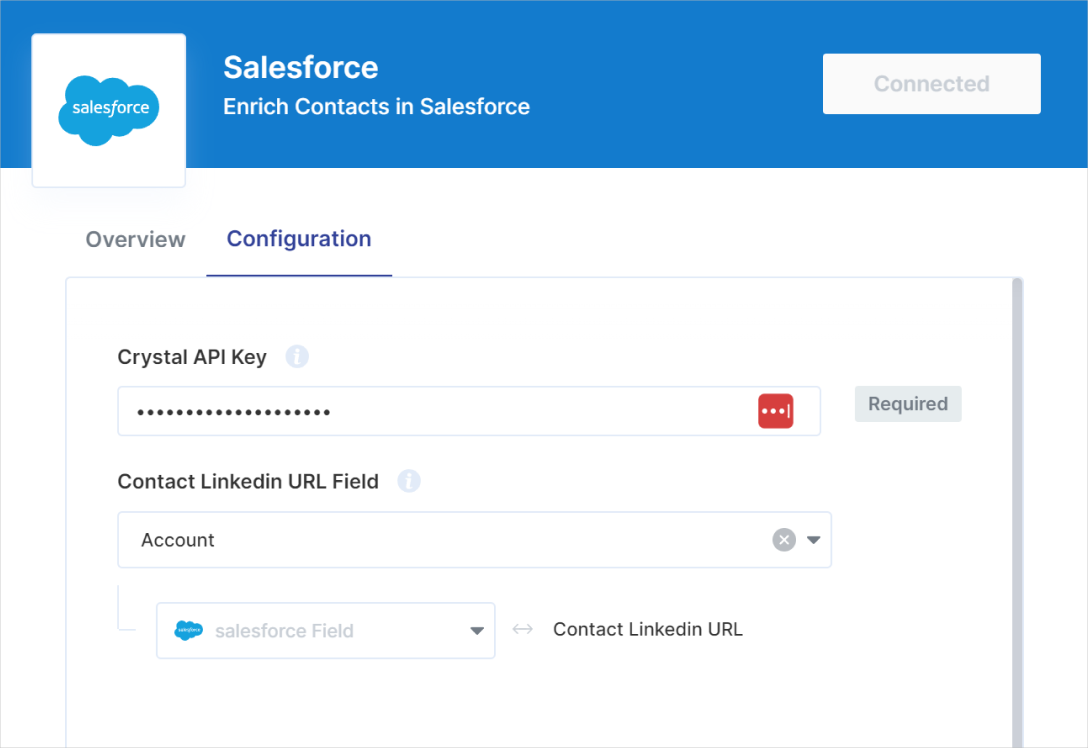Click the 'Account' selected value text
Screen dimensions: 1088x748
(178, 540)
